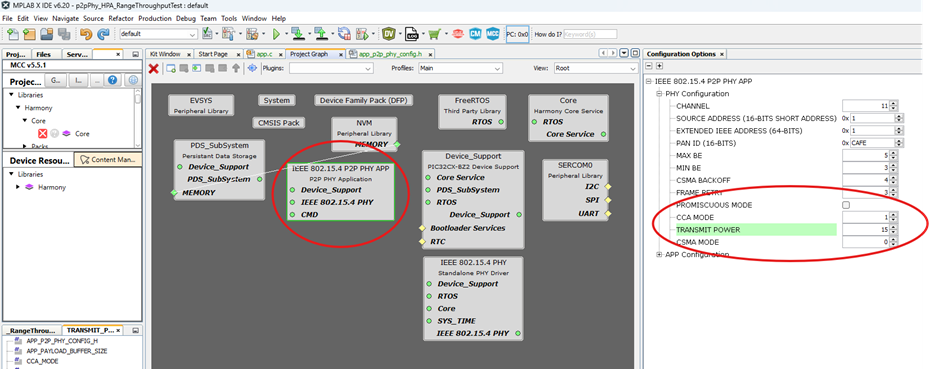Screen dimensions: 929x369
Task: Launch MPLAB Code Configurator (MCC) icon
Action: [493, 34]
